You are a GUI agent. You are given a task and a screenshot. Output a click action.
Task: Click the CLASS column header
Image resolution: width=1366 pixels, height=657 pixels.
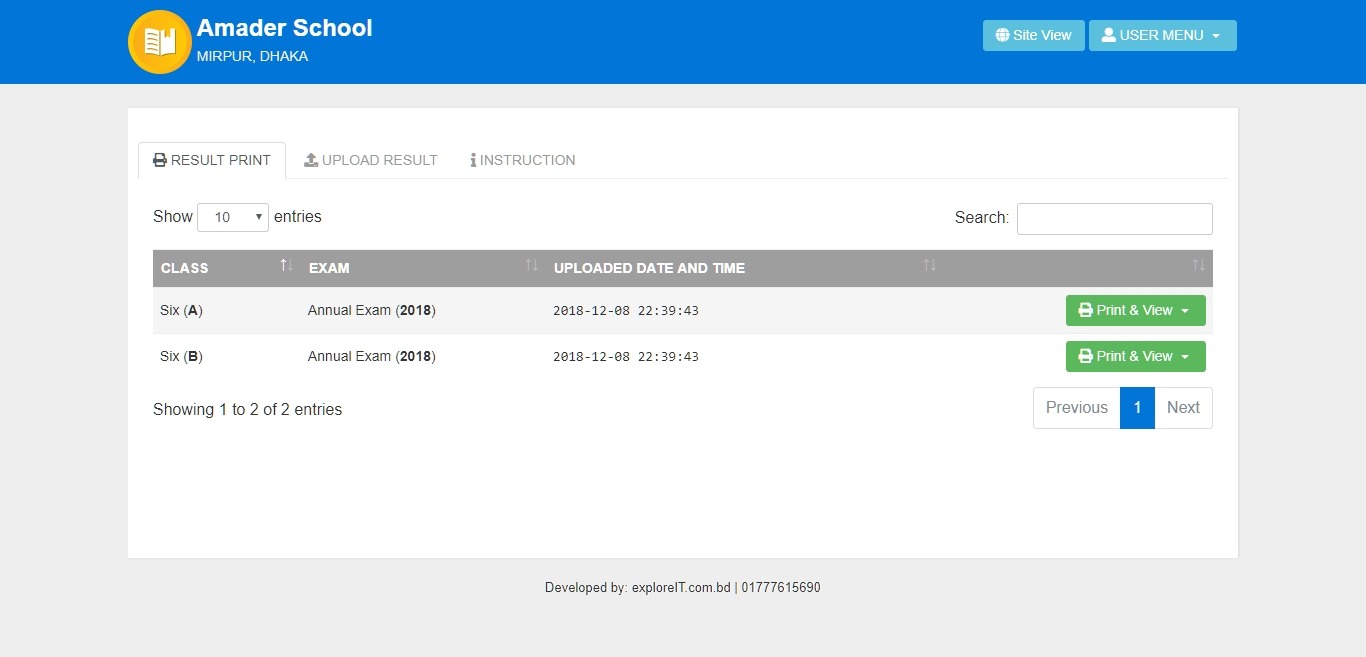[x=227, y=268]
